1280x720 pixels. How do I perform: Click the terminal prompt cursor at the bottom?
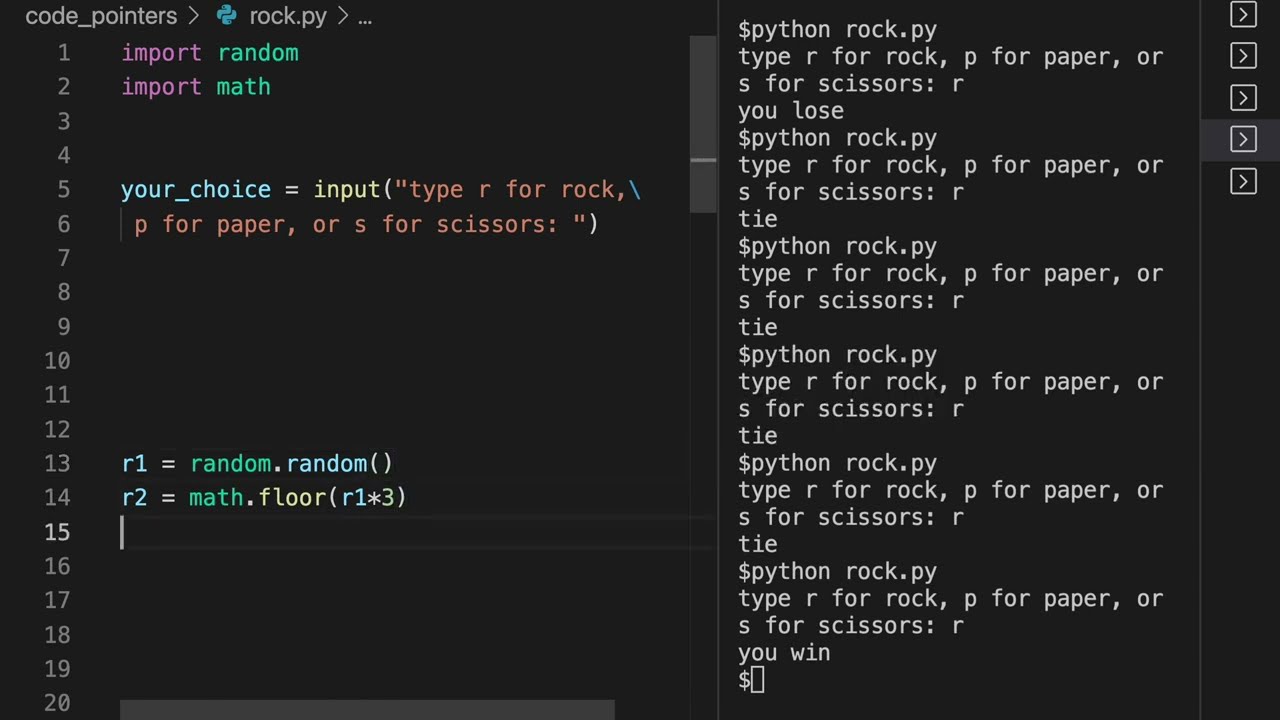coord(757,680)
